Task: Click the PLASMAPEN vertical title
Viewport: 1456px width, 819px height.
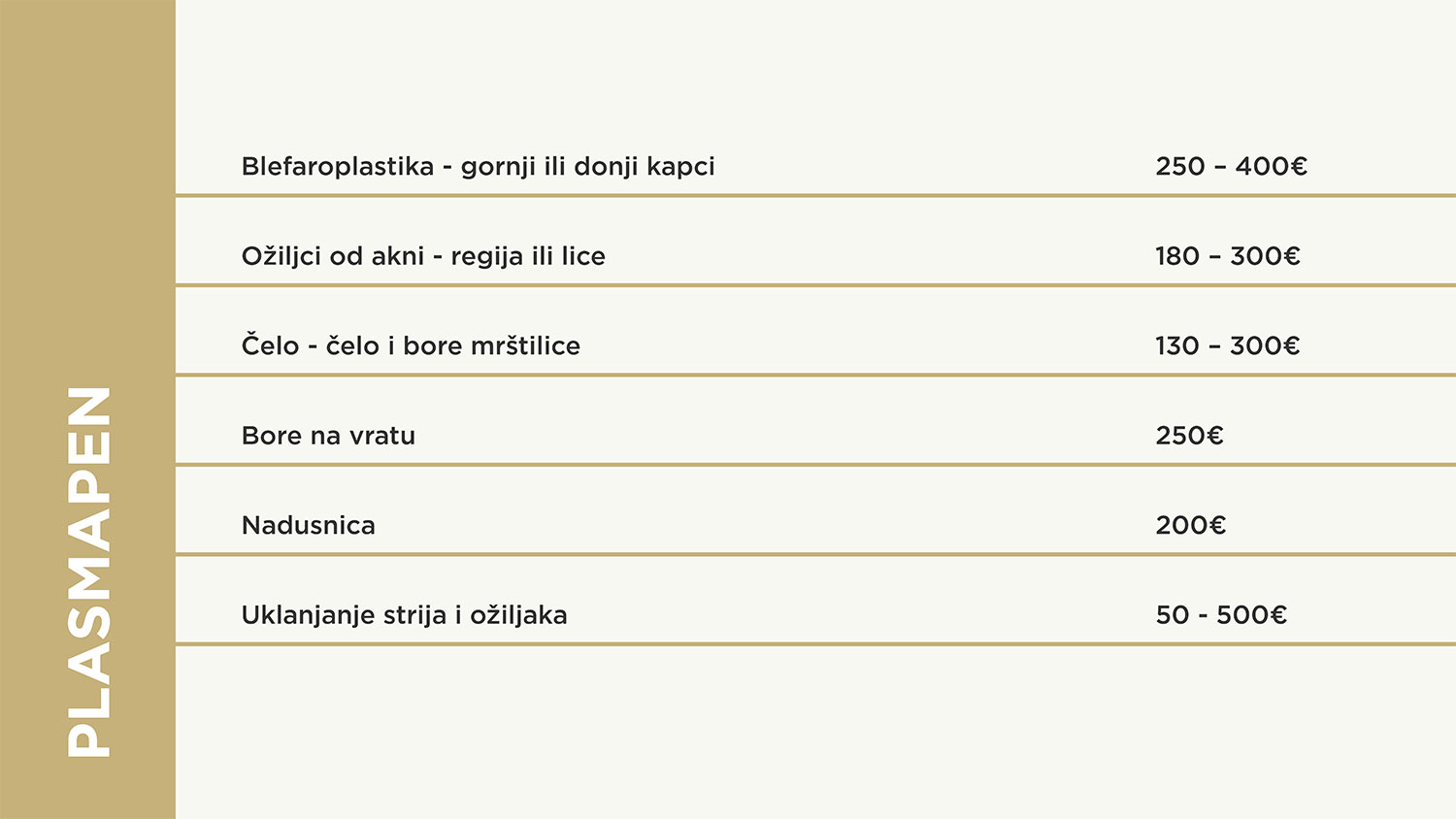Action: pos(88,572)
